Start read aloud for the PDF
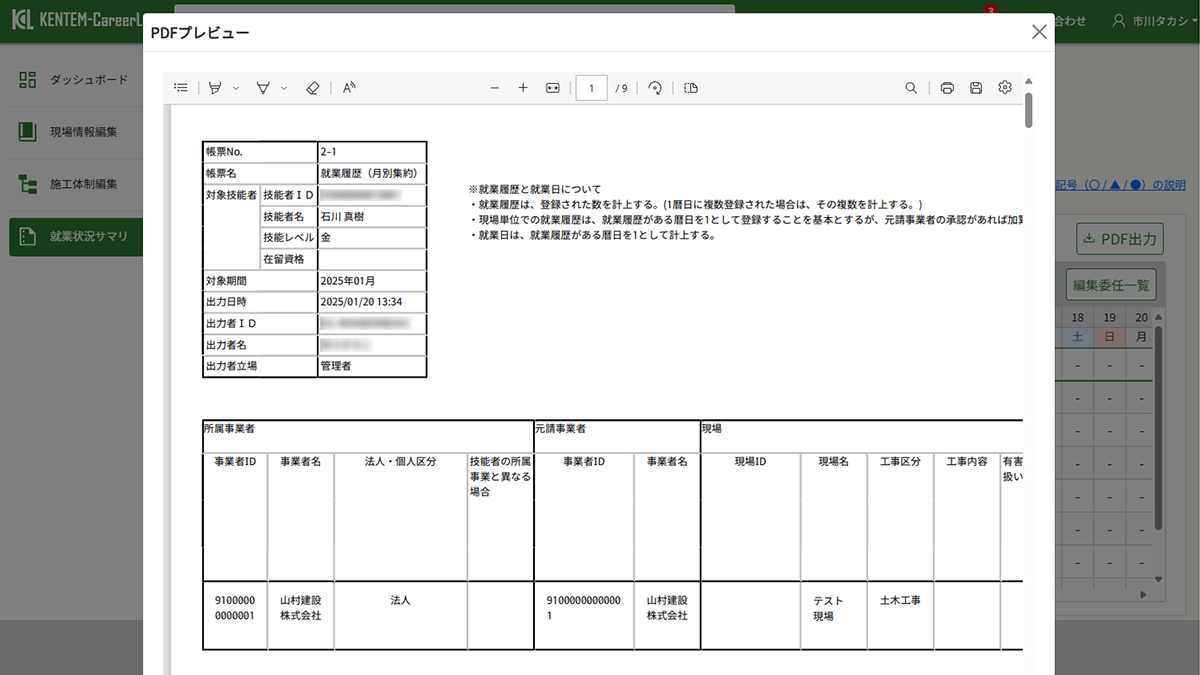The width and height of the screenshot is (1200, 675). [x=347, y=88]
